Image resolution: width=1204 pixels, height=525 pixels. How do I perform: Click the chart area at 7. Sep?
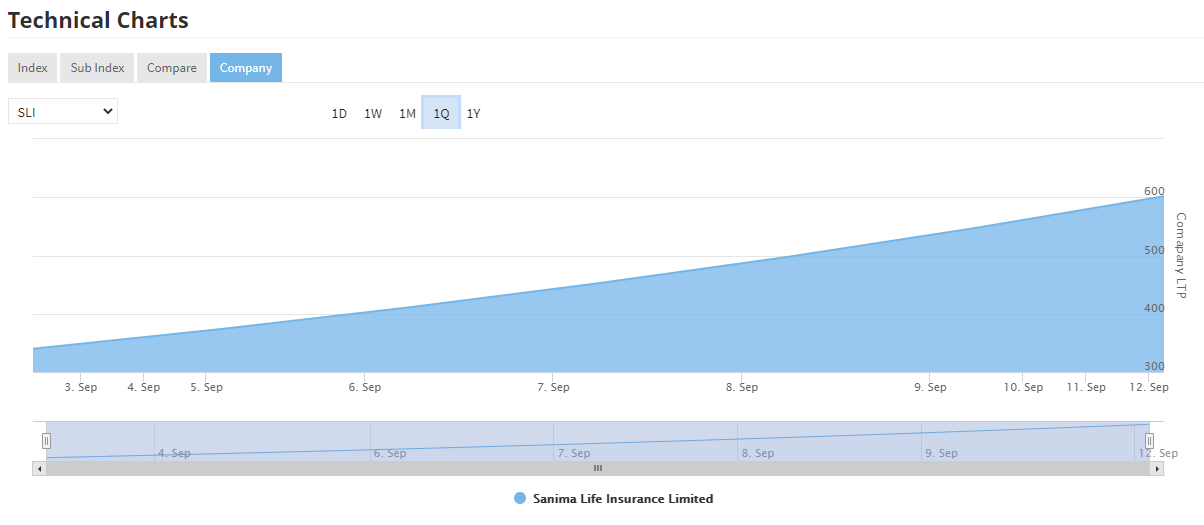(553, 330)
